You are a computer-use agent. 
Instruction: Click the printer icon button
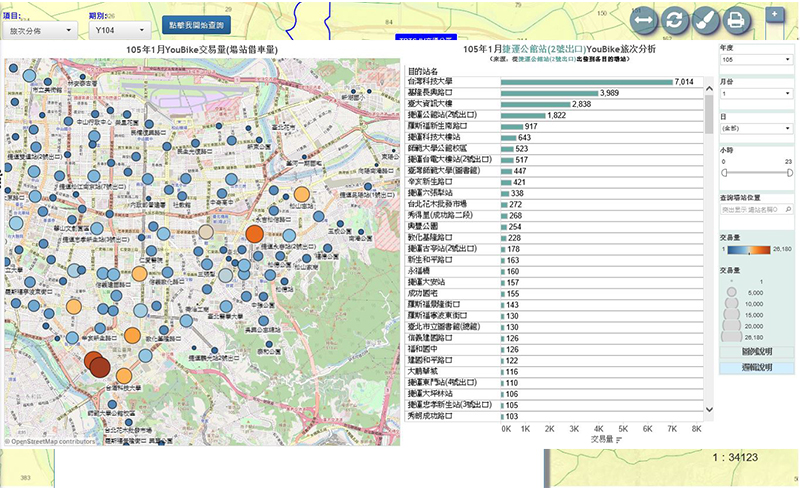[x=736, y=20]
